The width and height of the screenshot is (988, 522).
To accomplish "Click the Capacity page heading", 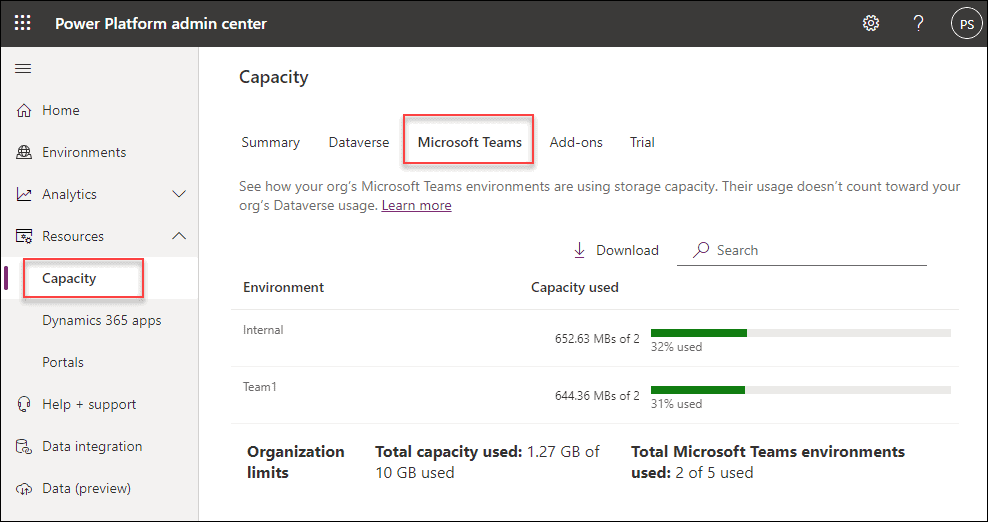I will point(274,77).
